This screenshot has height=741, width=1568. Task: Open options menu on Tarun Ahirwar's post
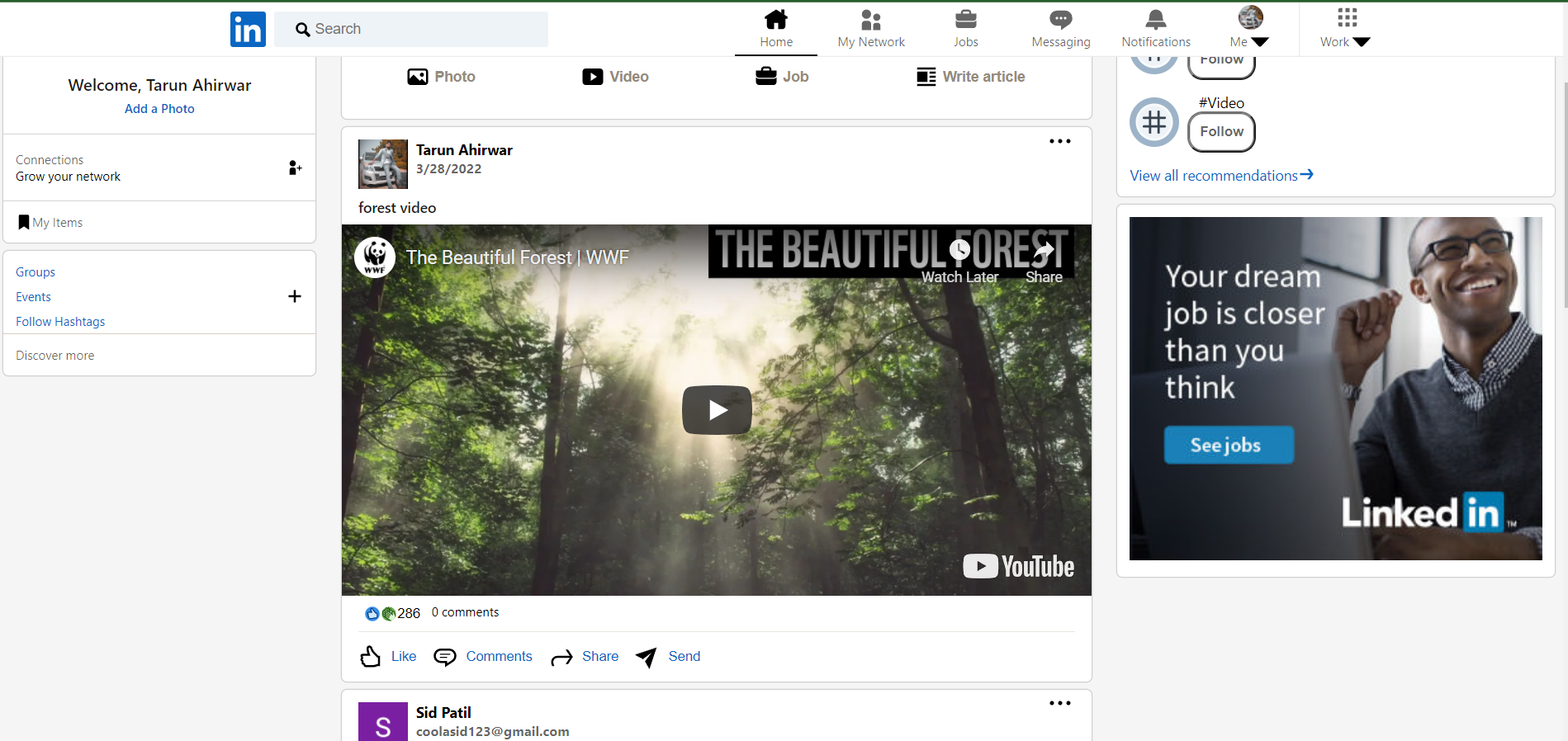[x=1059, y=142]
